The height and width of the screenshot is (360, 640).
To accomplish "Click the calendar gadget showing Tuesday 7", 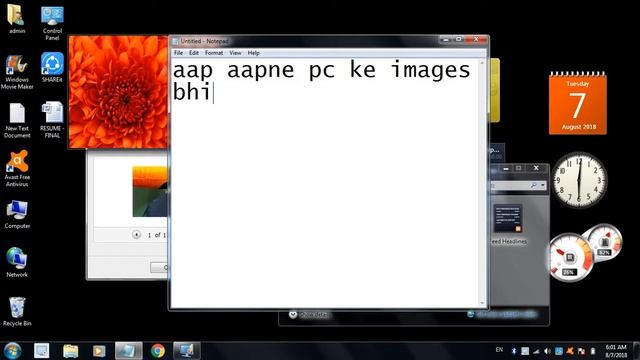I will [578, 103].
